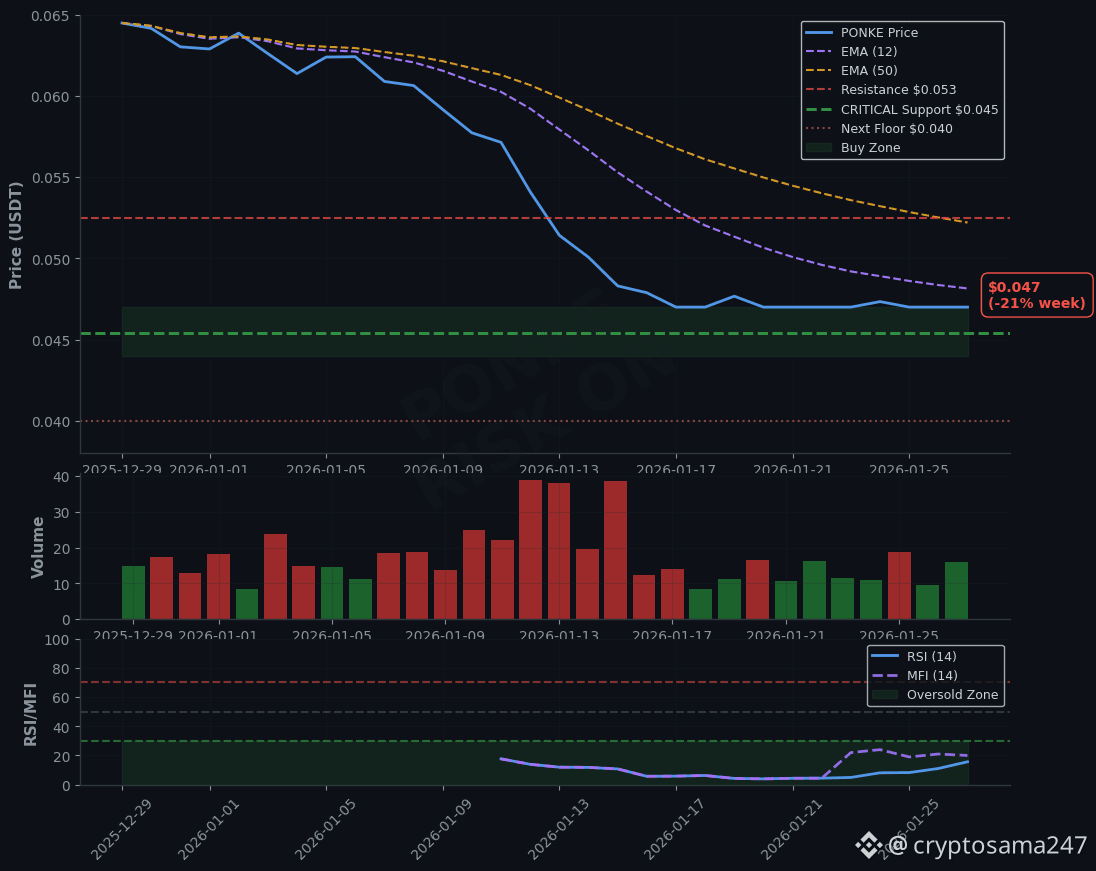Image resolution: width=1096 pixels, height=871 pixels.
Task: Click the RSI (14) legend entry
Action: point(914,656)
